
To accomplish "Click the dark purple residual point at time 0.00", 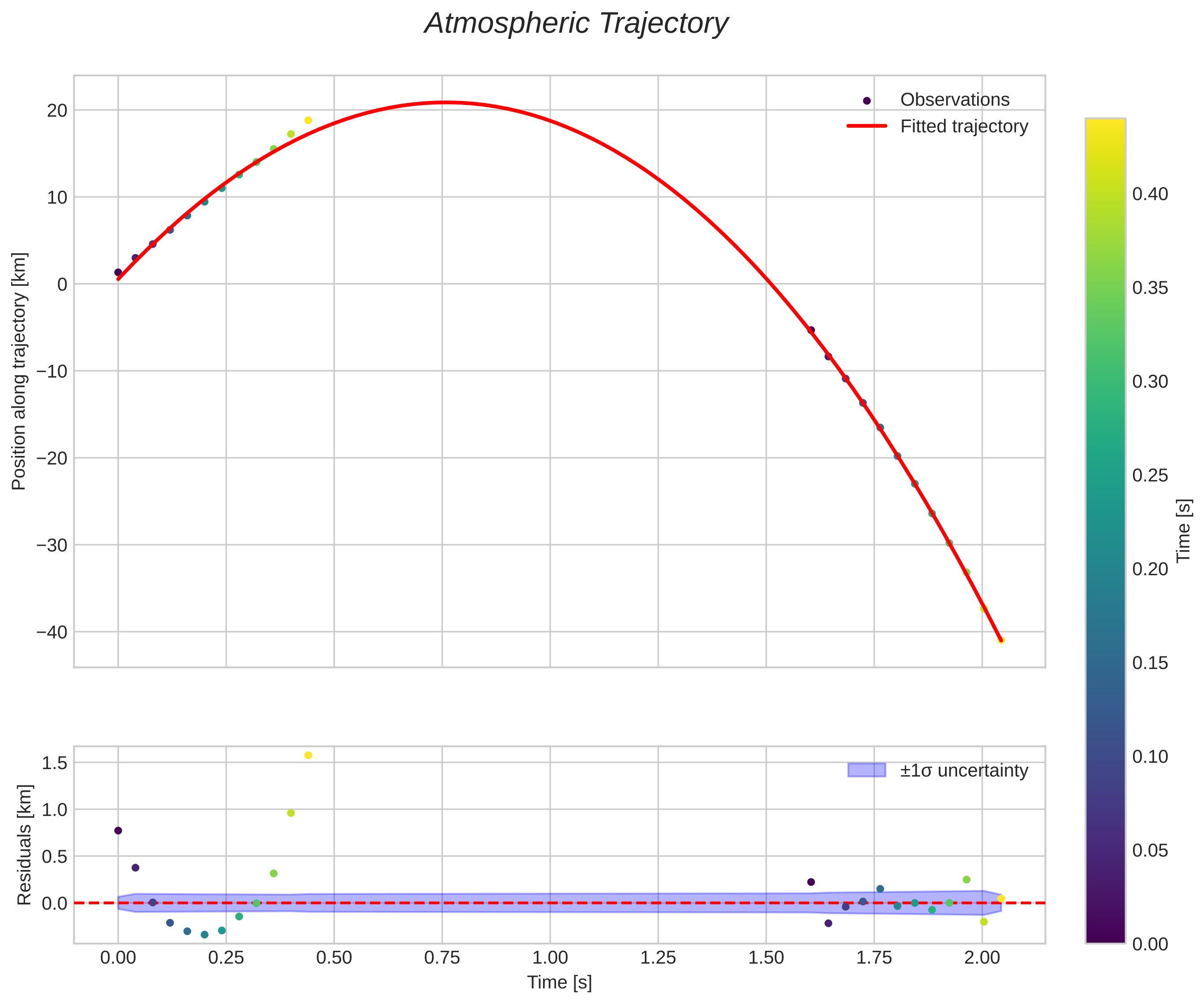I will tap(118, 830).
